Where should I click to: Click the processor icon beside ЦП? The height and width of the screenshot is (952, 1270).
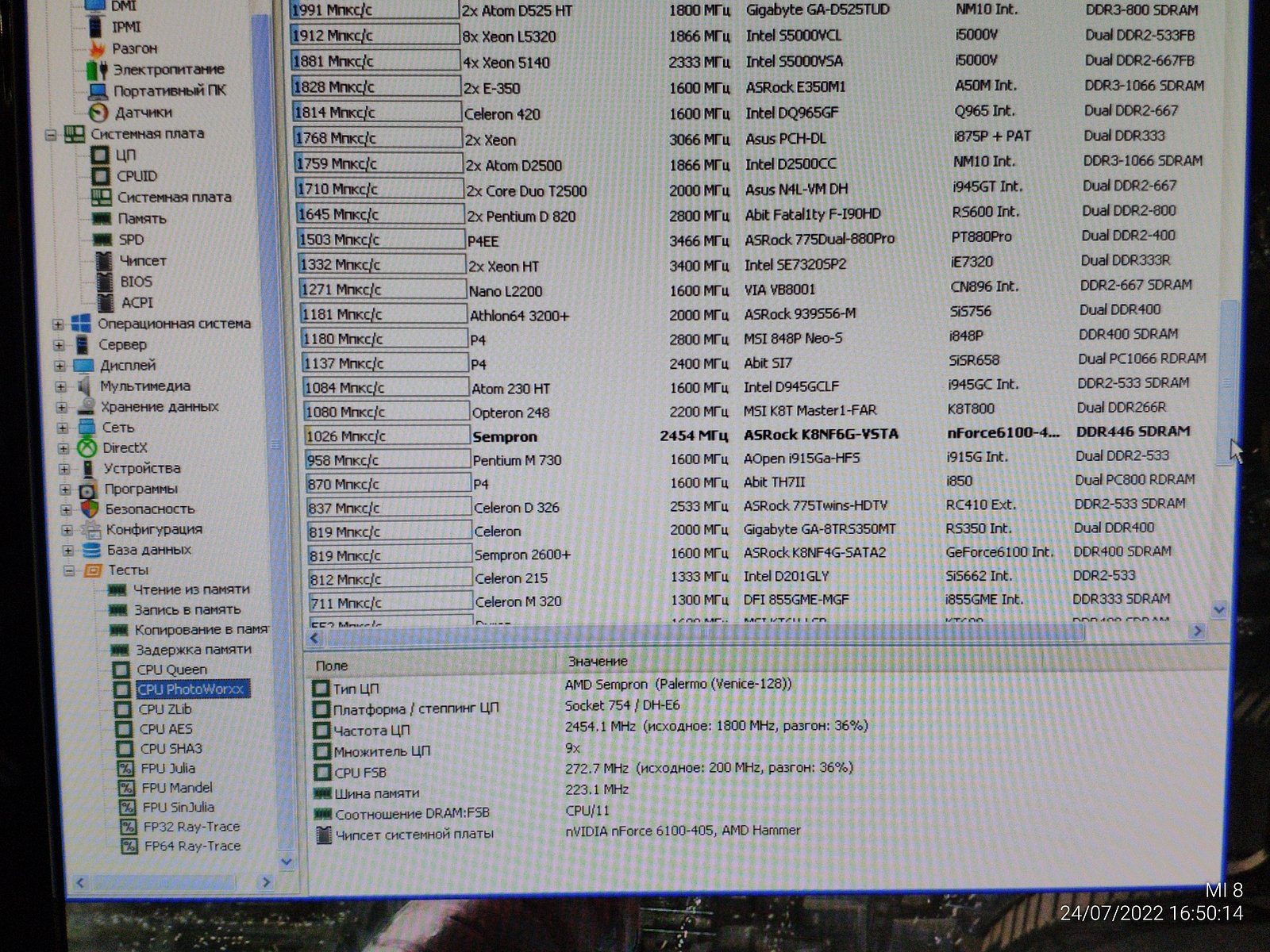click(101, 155)
